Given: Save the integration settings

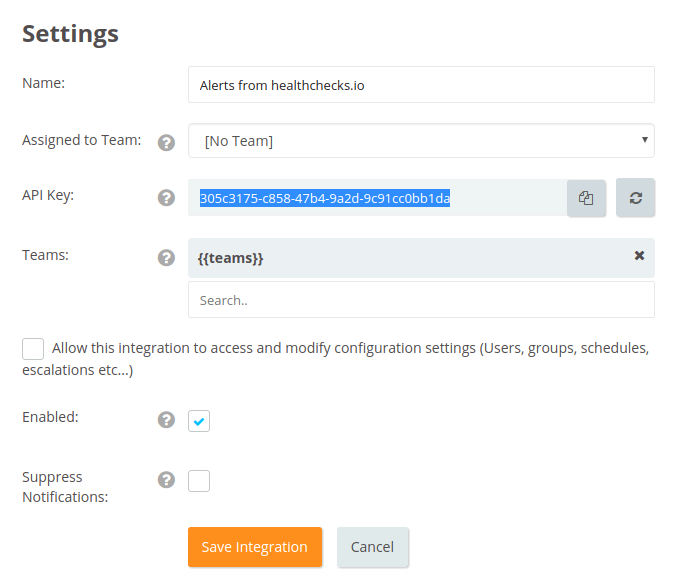Looking at the screenshot, I should [x=254, y=547].
